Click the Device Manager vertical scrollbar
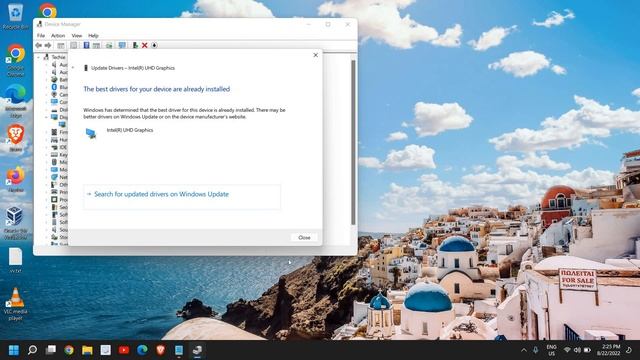Screen dimensions: 640x360 pyautogui.click(x=353, y=142)
